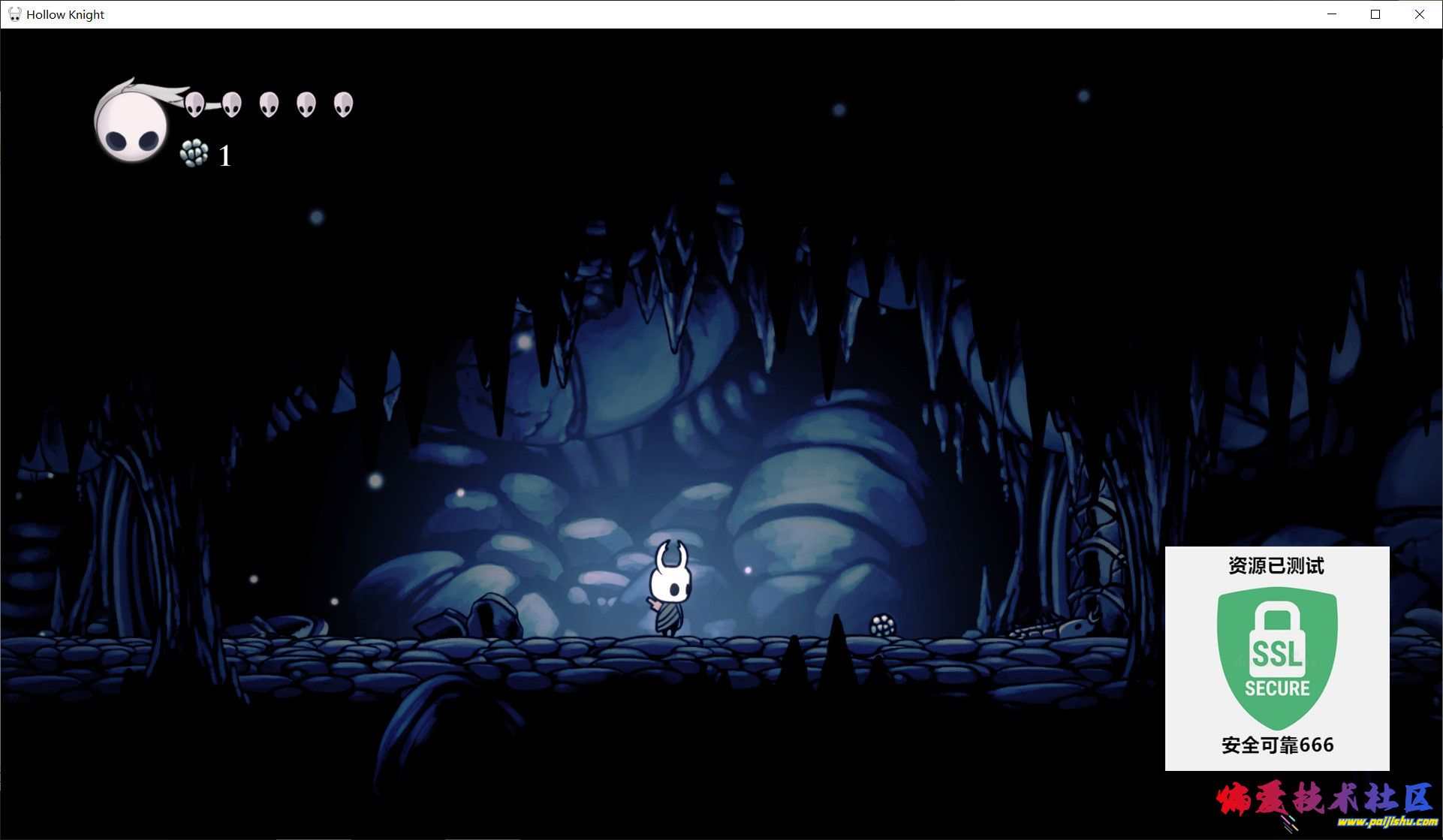The width and height of the screenshot is (1443, 840).
Task: Click the 安全可靠666 caption
Action: point(1277,745)
